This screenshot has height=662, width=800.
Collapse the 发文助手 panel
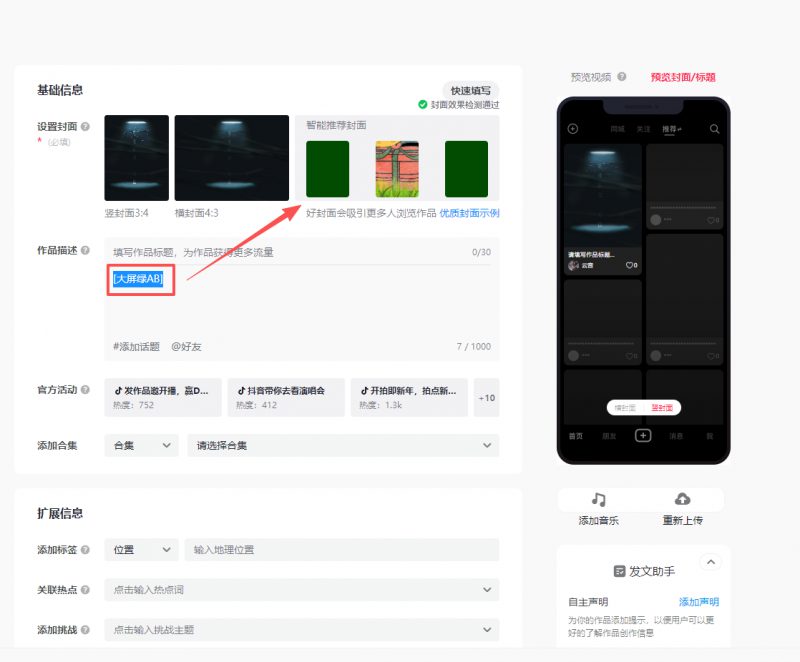point(709,562)
